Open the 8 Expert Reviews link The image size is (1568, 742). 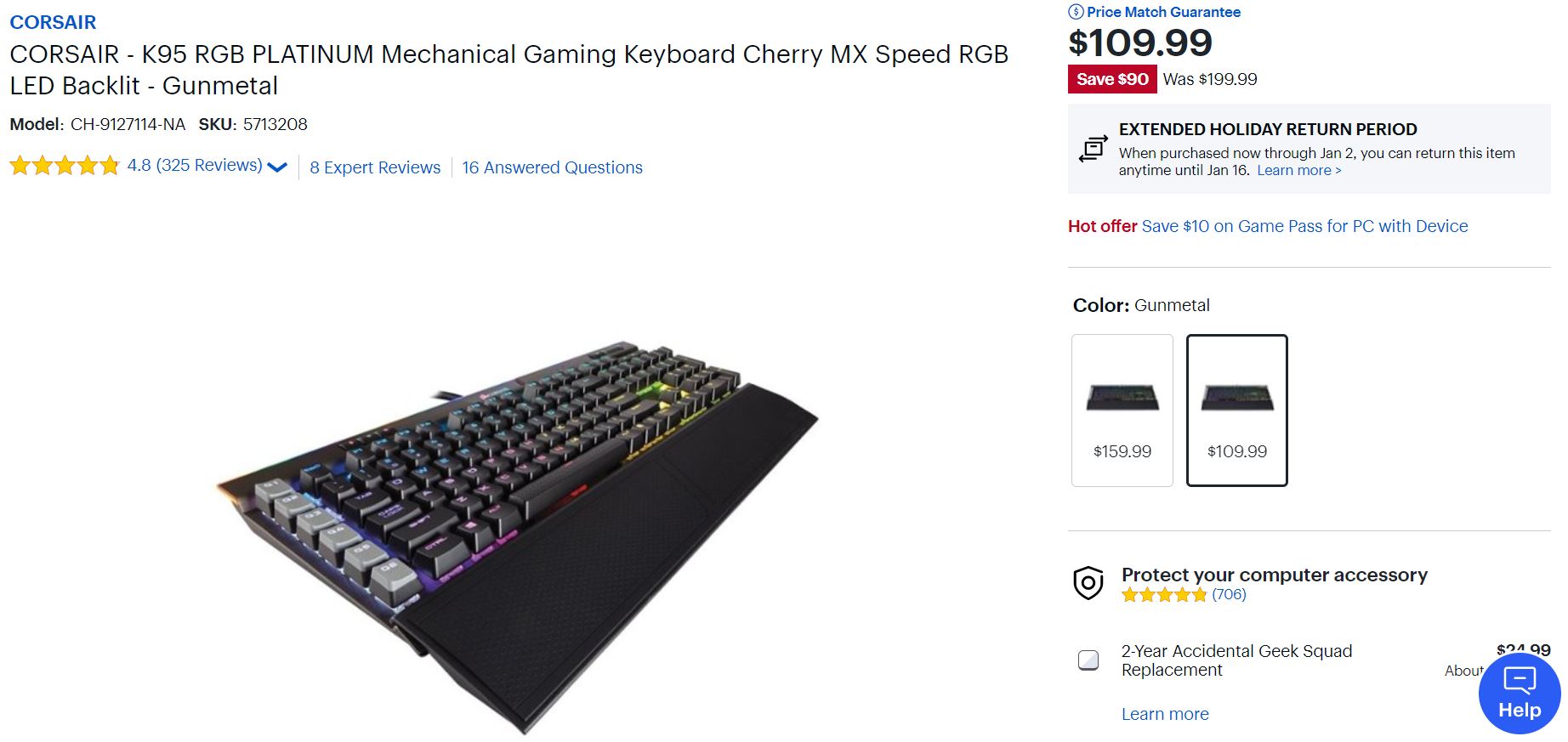click(375, 167)
